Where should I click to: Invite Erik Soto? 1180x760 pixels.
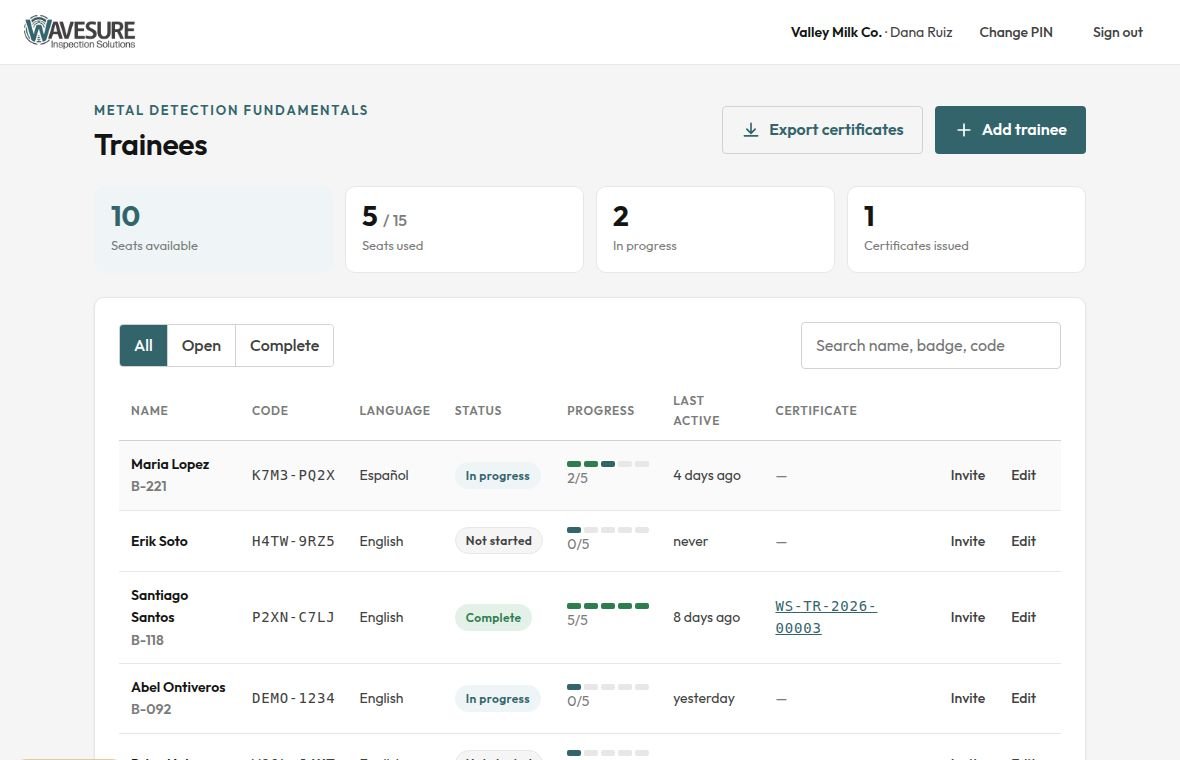tap(968, 541)
